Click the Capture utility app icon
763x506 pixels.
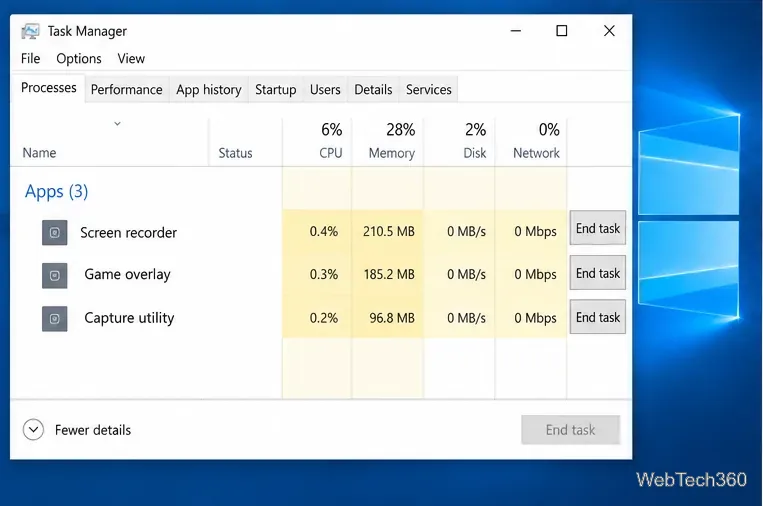(54, 319)
